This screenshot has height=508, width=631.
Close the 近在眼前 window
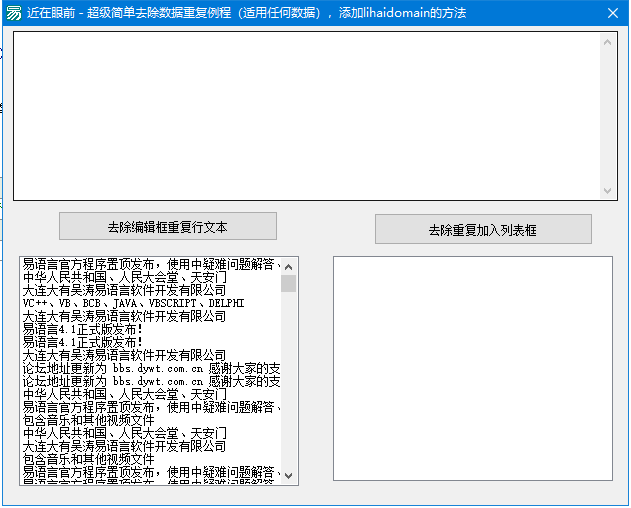(x=612, y=13)
